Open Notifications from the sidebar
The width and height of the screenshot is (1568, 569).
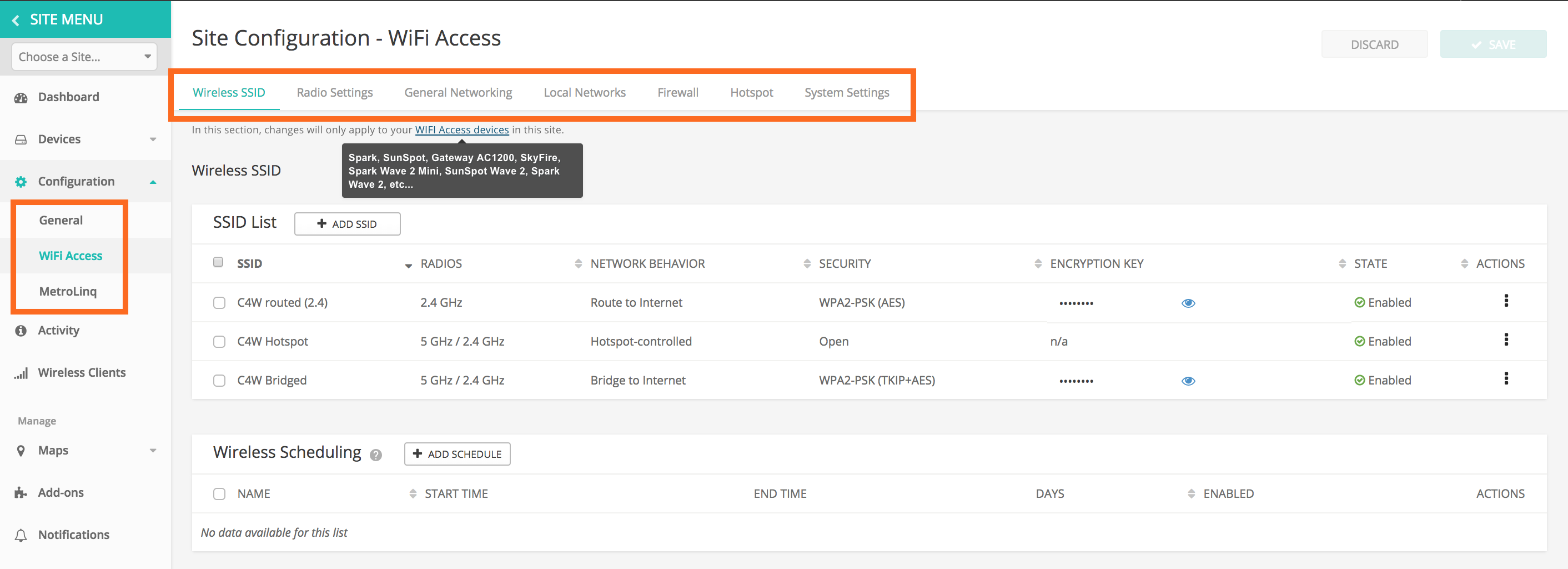tap(73, 535)
